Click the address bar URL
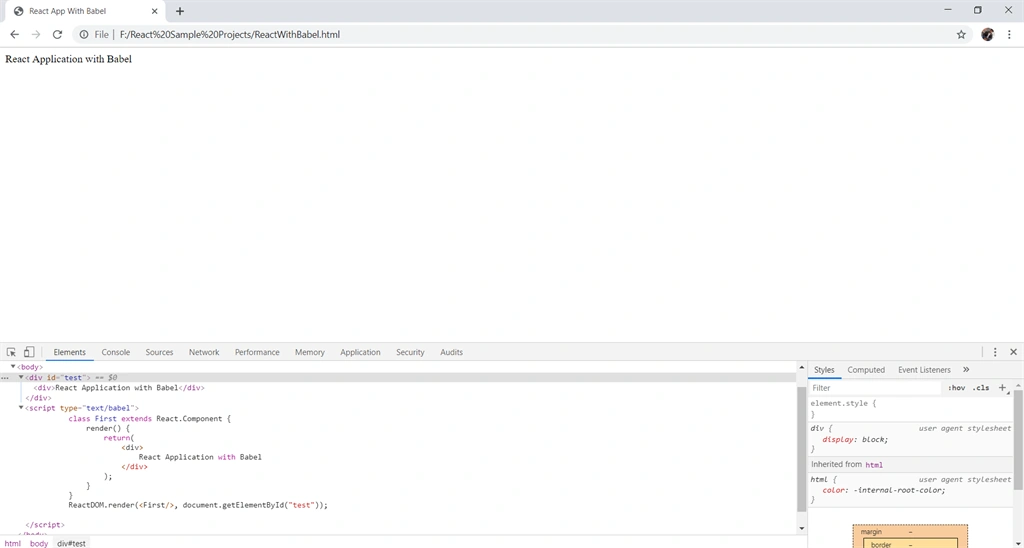The image size is (1024, 548). [230, 35]
